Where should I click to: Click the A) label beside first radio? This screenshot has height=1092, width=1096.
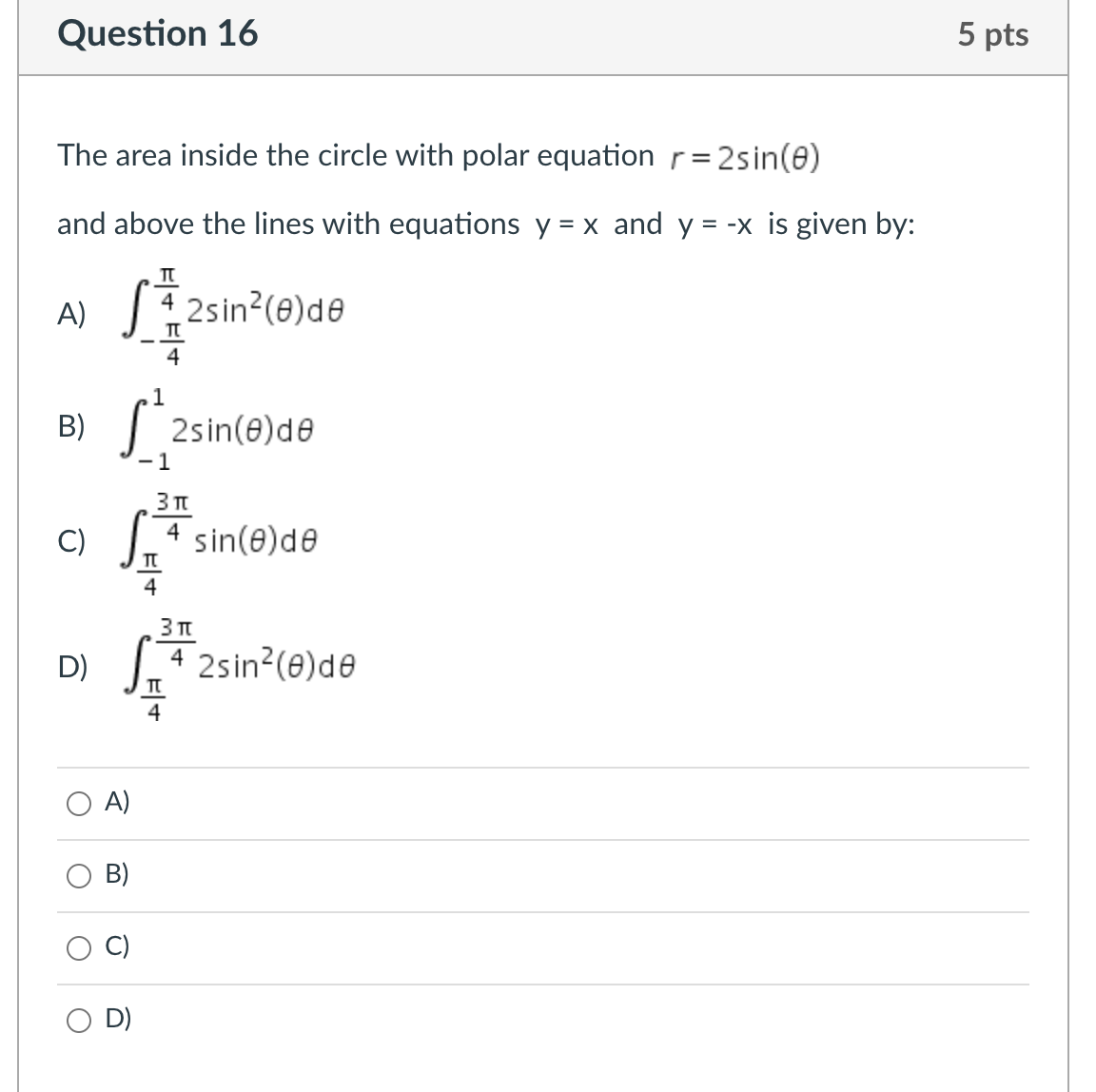[117, 801]
